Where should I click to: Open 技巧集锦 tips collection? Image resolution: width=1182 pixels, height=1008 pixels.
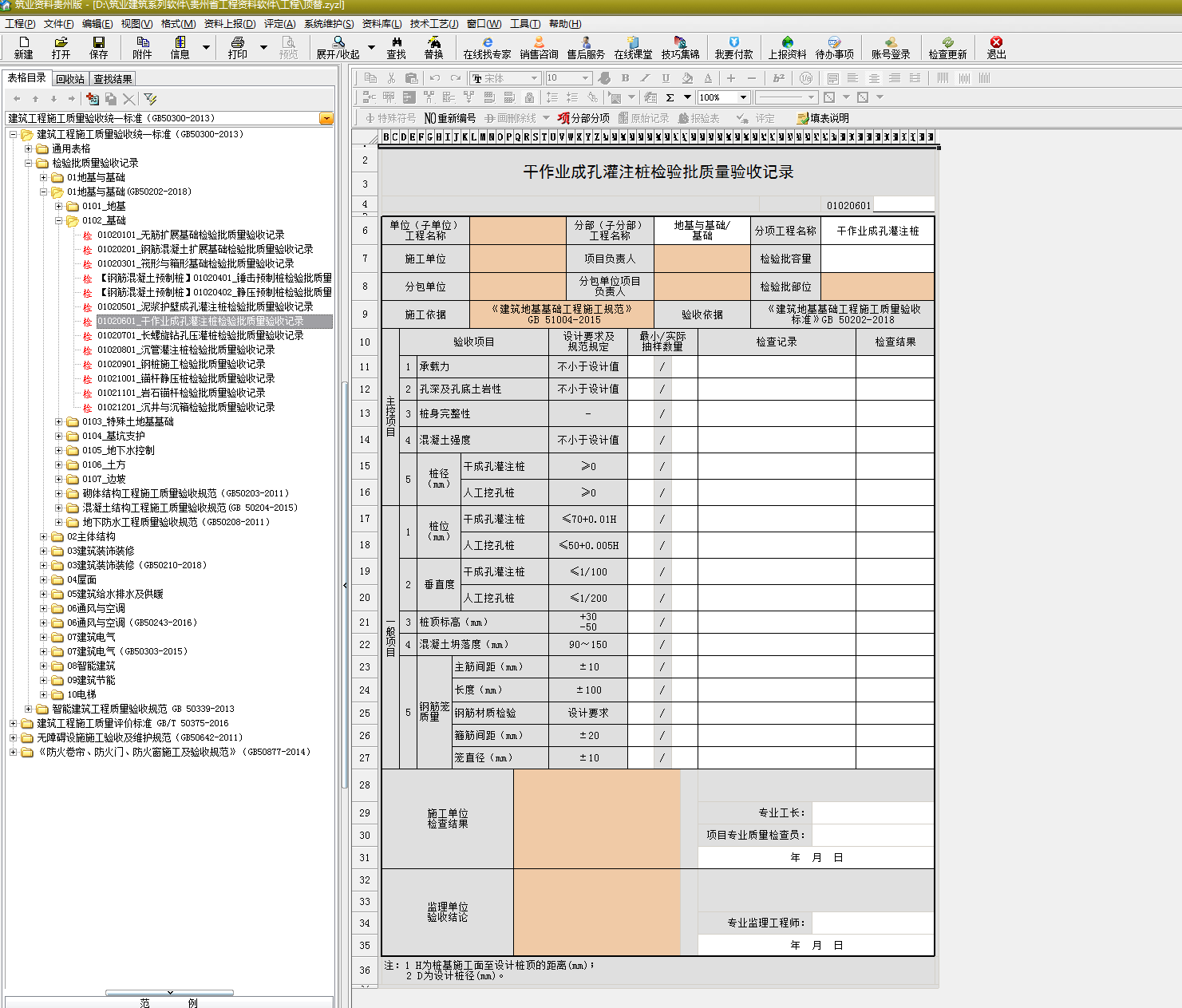pos(680,48)
